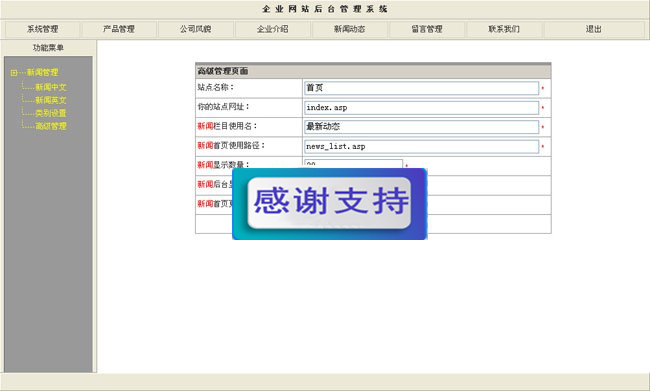The image size is (650, 391).
Task: Open the 联系我们 menu
Action: (x=504, y=29)
